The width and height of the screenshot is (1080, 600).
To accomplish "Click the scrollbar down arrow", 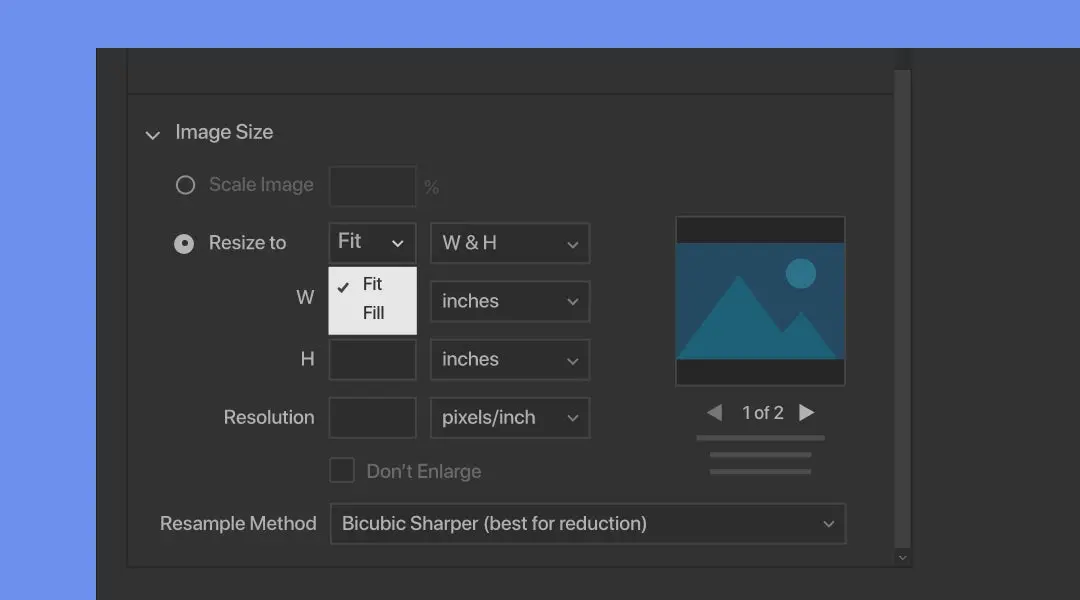I will tap(903, 556).
